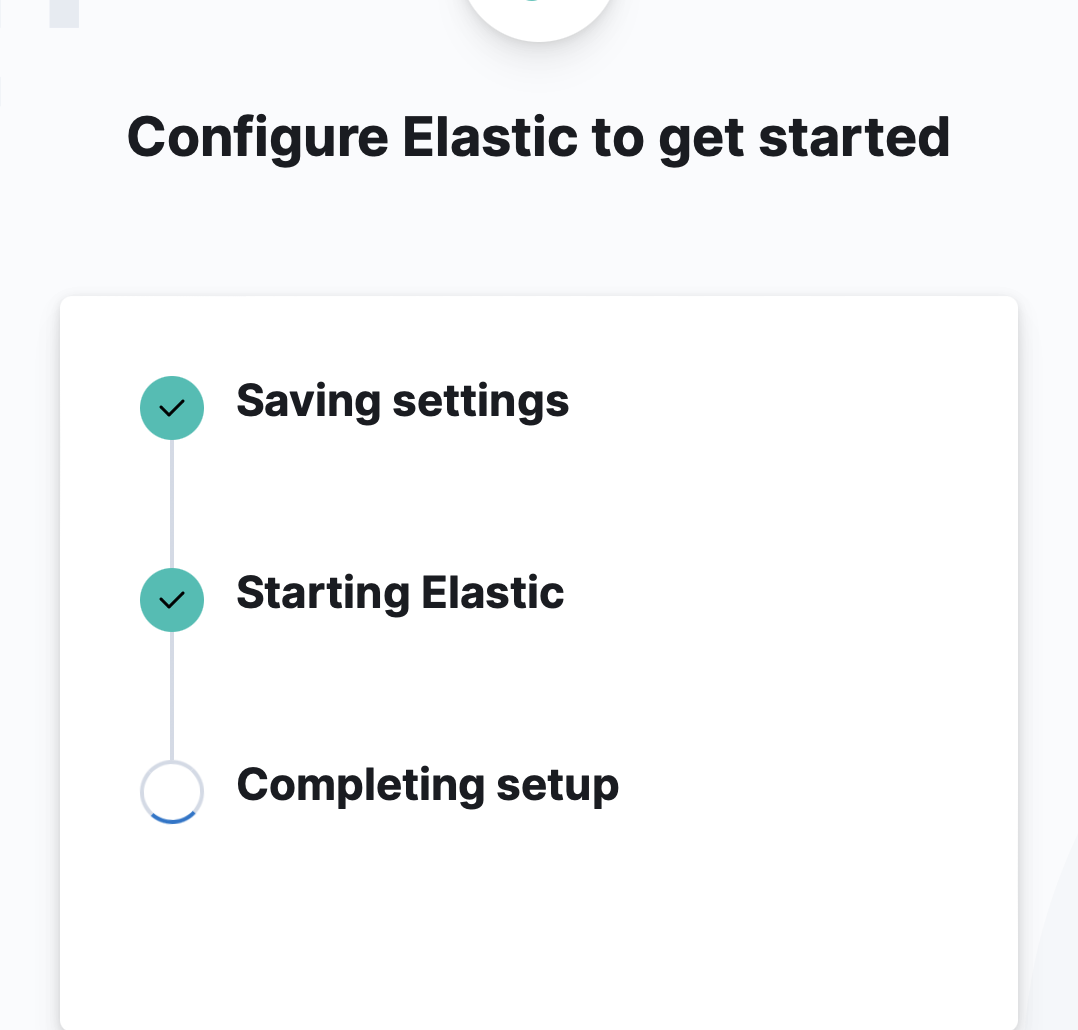Click the word Completing in the last step
The height and width of the screenshot is (1030, 1078).
pos(360,785)
